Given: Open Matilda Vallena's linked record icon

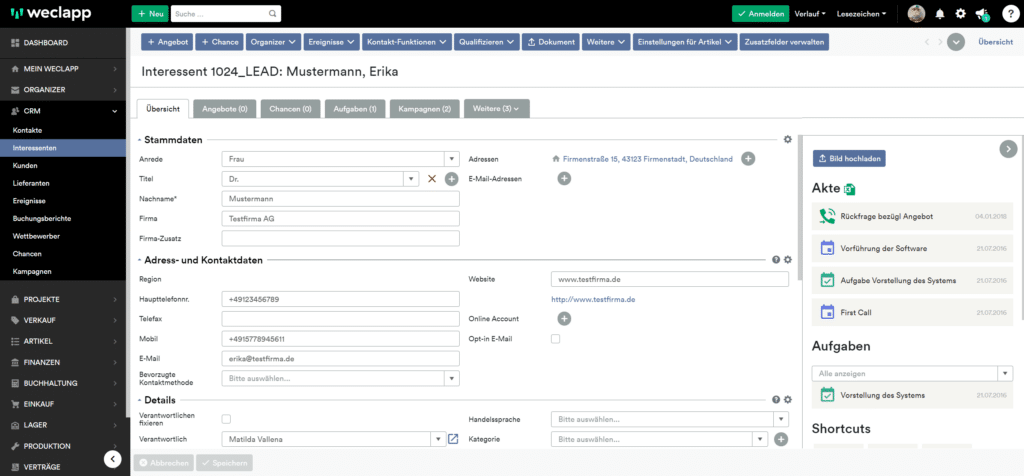Looking at the screenshot, I should pyautogui.click(x=452, y=439).
